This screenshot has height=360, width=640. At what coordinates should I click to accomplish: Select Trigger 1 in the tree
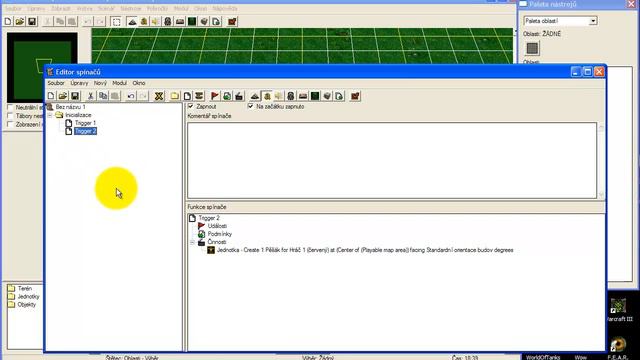[x=85, y=123]
